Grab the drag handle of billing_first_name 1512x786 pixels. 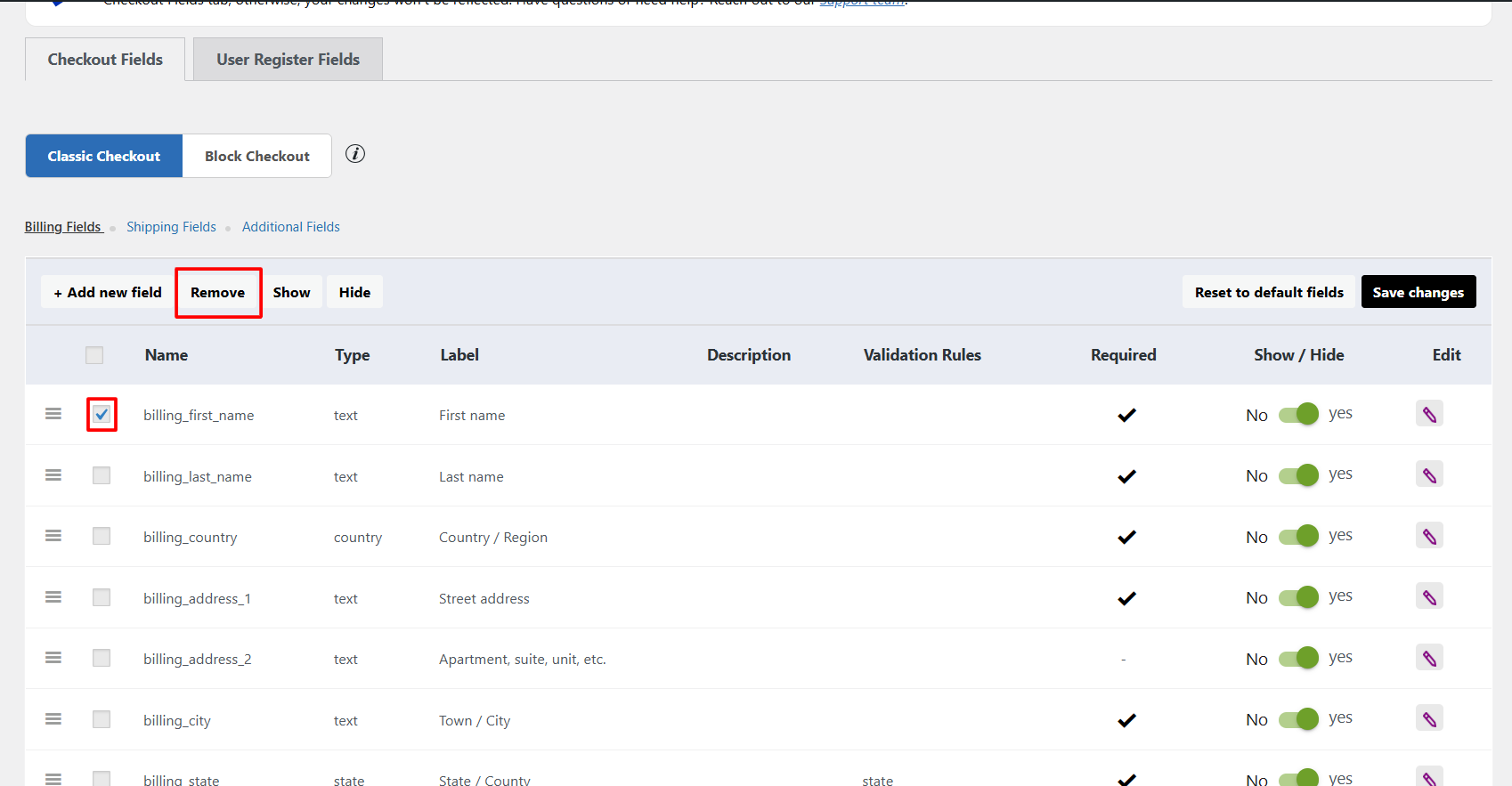click(x=53, y=414)
